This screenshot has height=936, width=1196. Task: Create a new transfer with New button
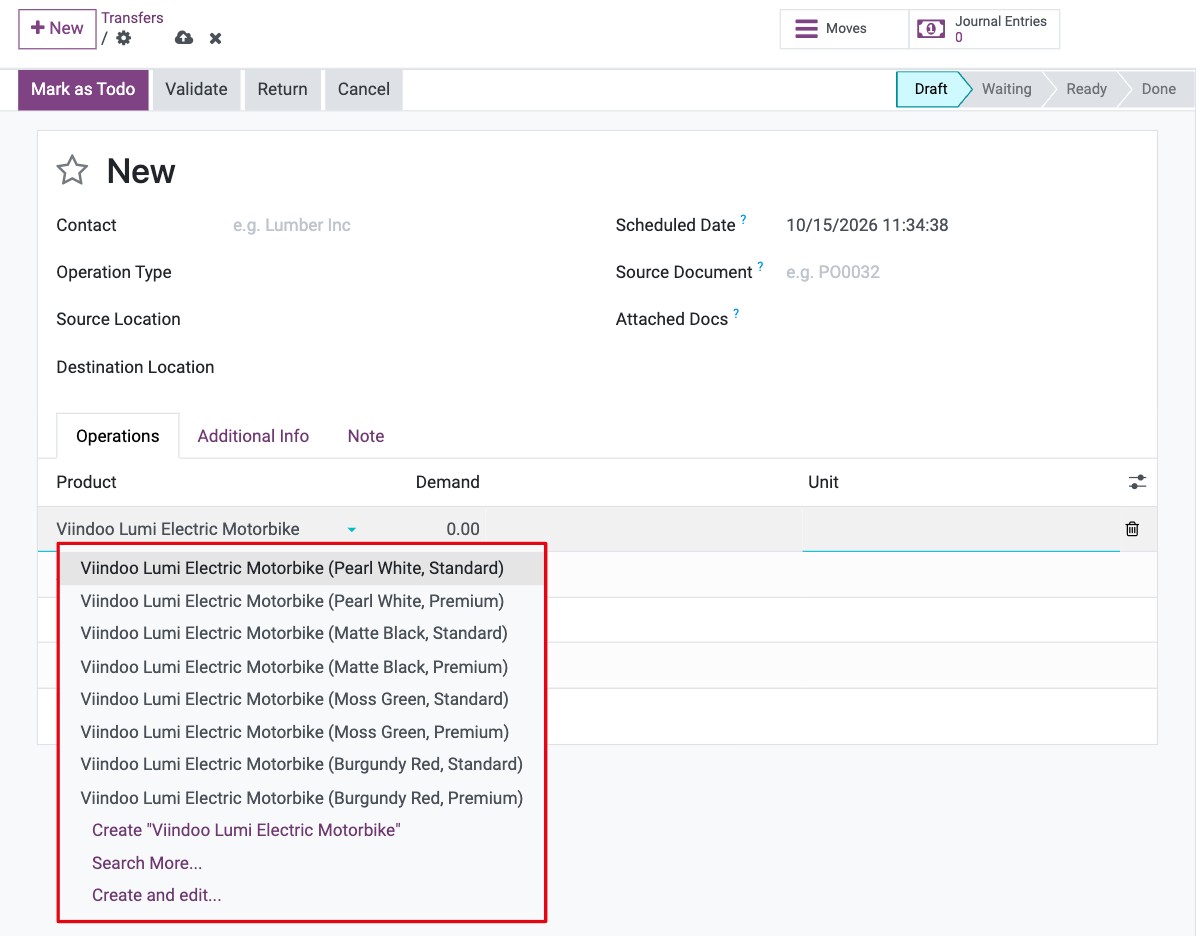click(x=57, y=29)
